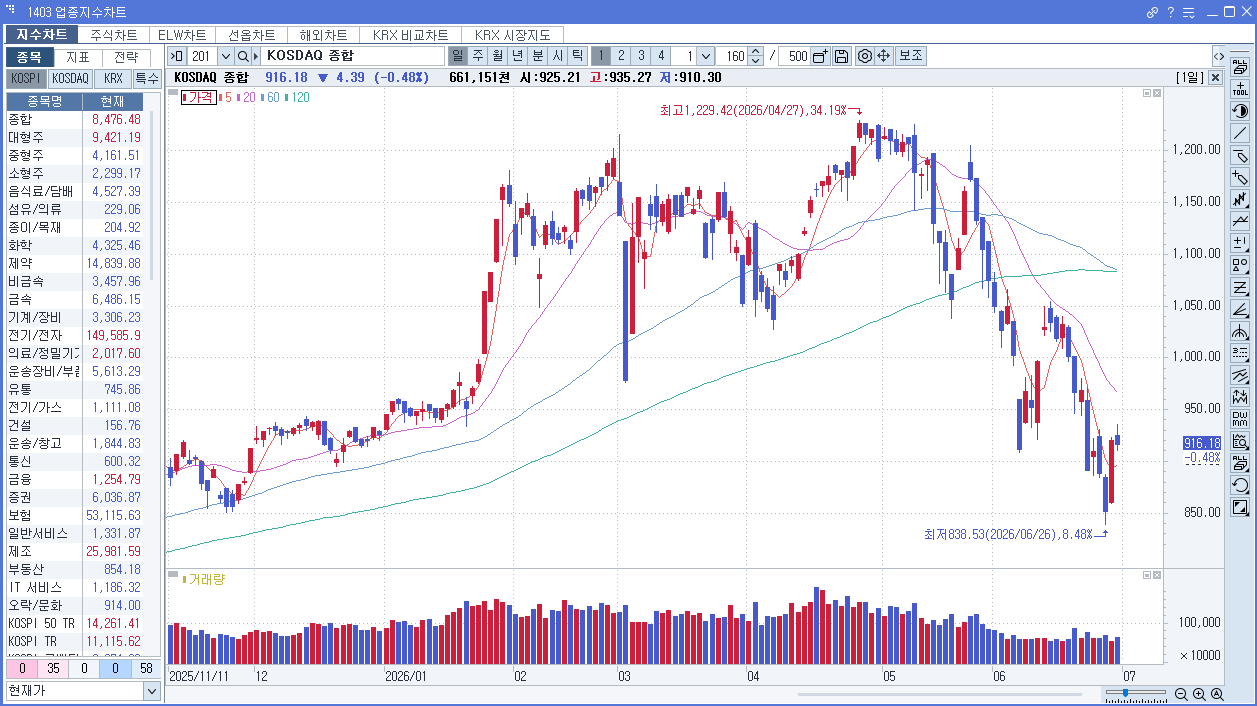
Task: Click the stepper arrows beside 160
Action: point(756,56)
